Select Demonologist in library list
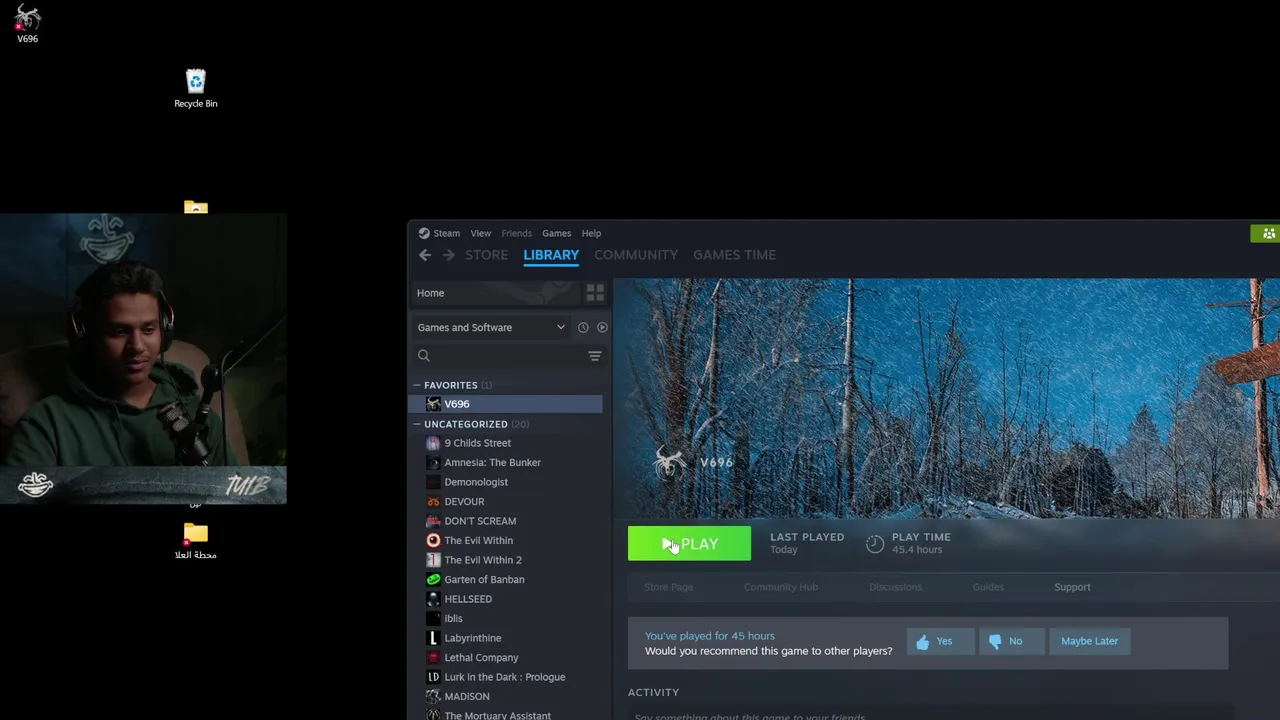 pyautogui.click(x=476, y=482)
